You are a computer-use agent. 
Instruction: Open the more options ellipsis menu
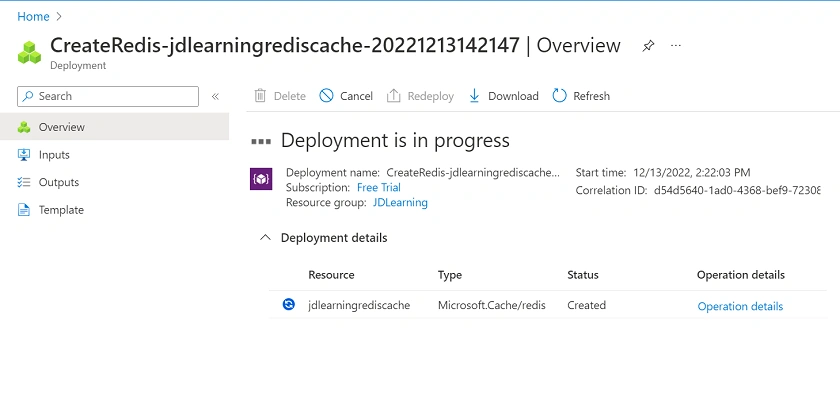tap(676, 46)
